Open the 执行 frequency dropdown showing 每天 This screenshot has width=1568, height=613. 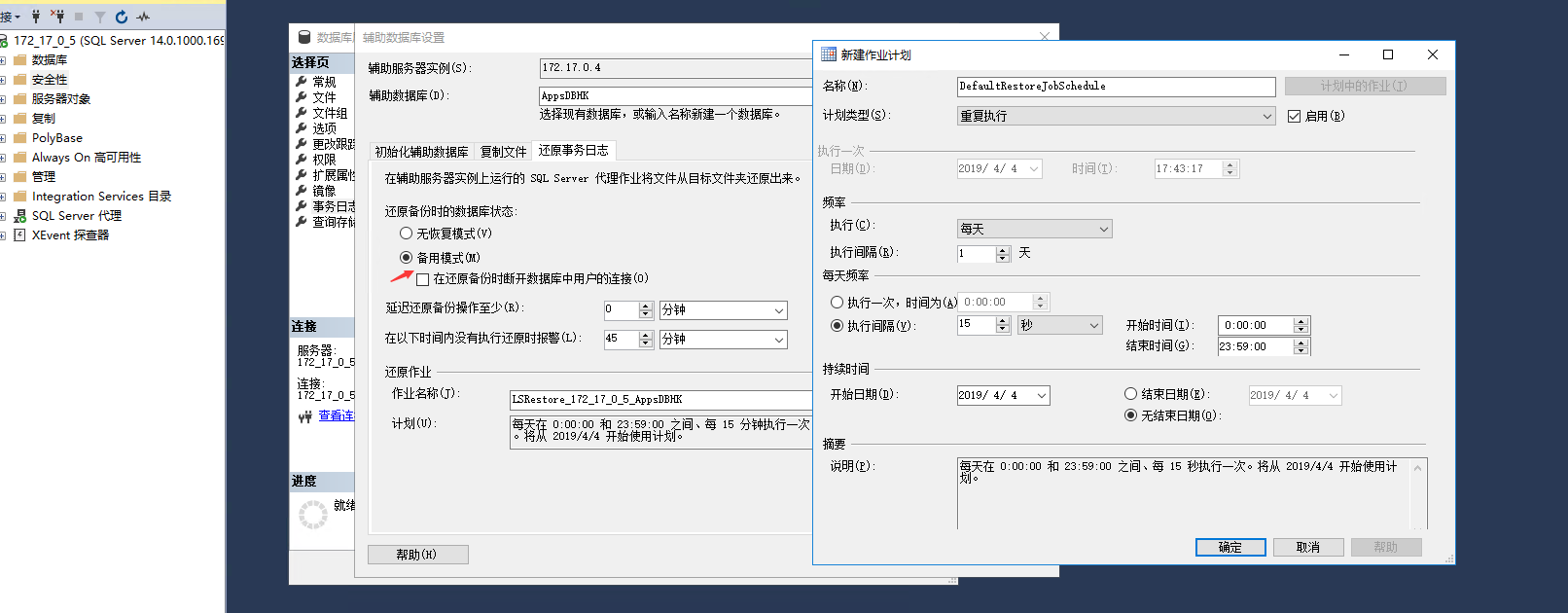[x=1035, y=229]
